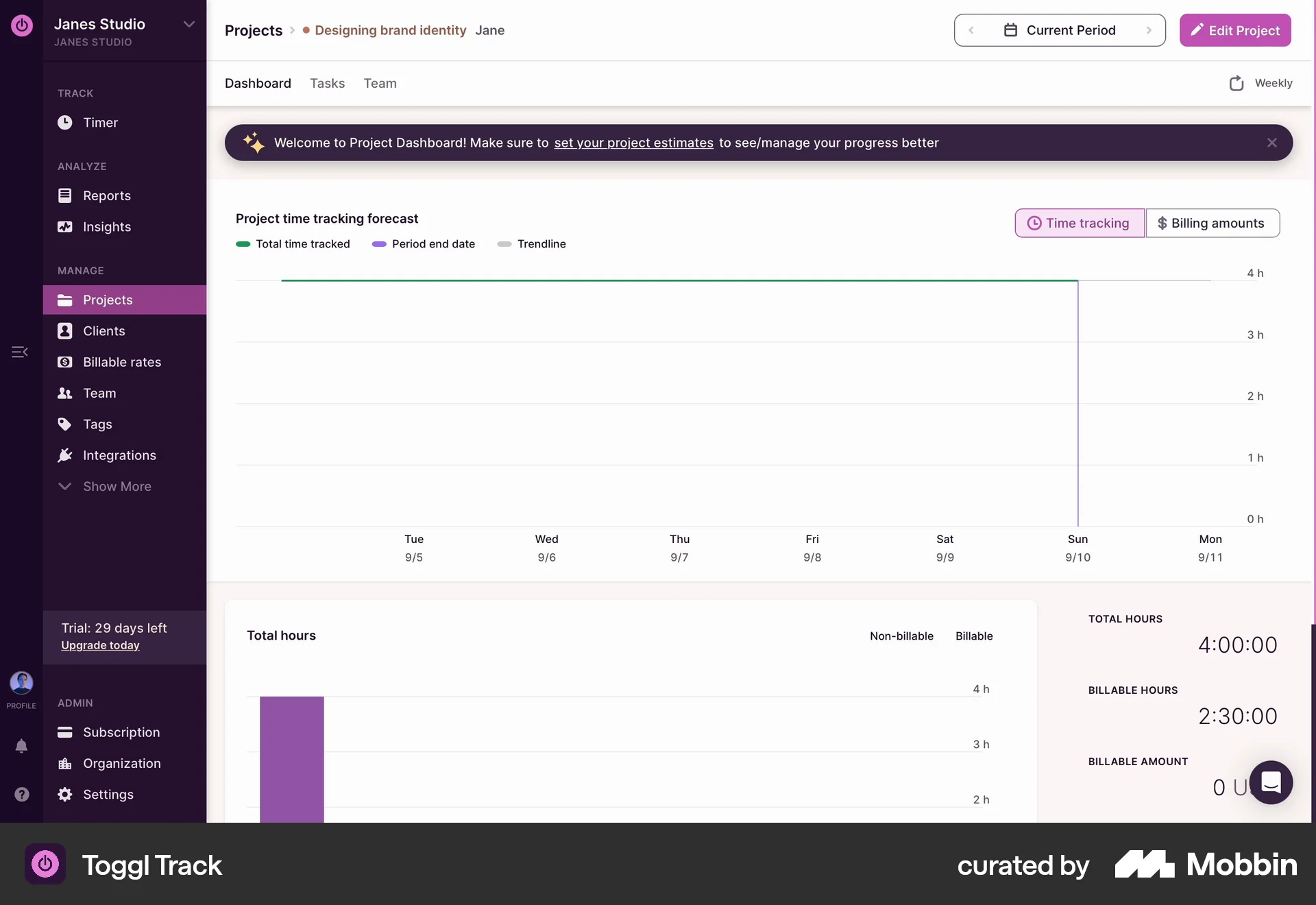Collapse the sidebar with the toggle arrow
The width and height of the screenshot is (1316, 905).
point(19,352)
